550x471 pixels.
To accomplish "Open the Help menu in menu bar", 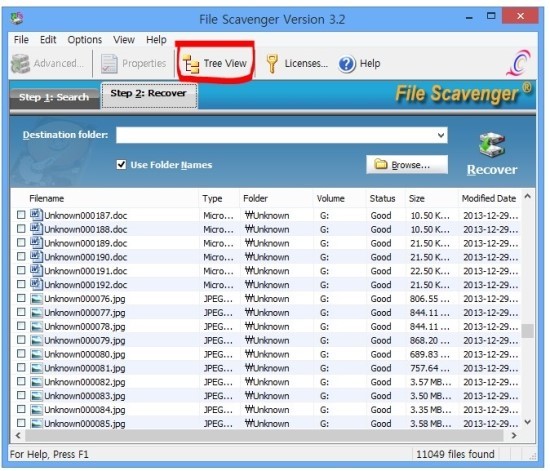I will [x=156, y=40].
